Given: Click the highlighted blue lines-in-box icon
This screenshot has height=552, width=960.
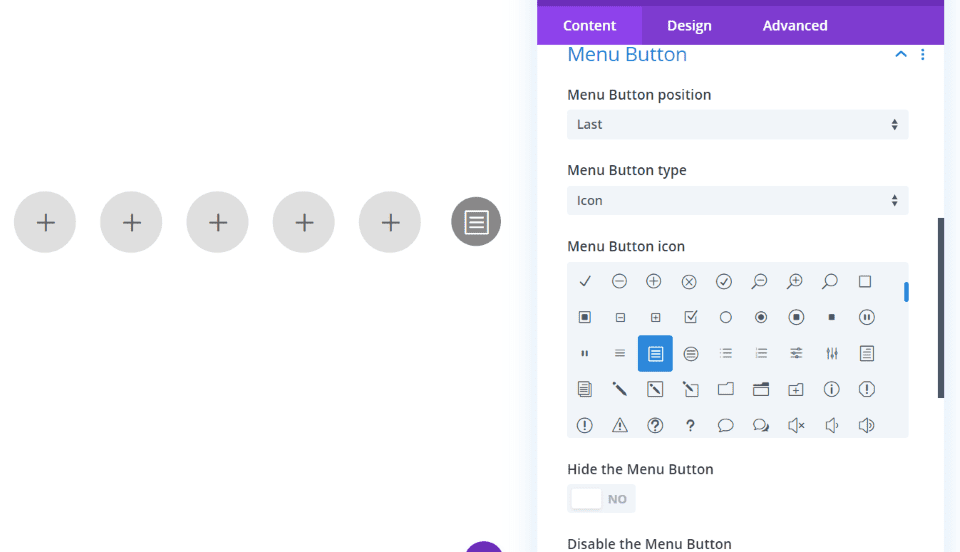Looking at the screenshot, I should (655, 353).
